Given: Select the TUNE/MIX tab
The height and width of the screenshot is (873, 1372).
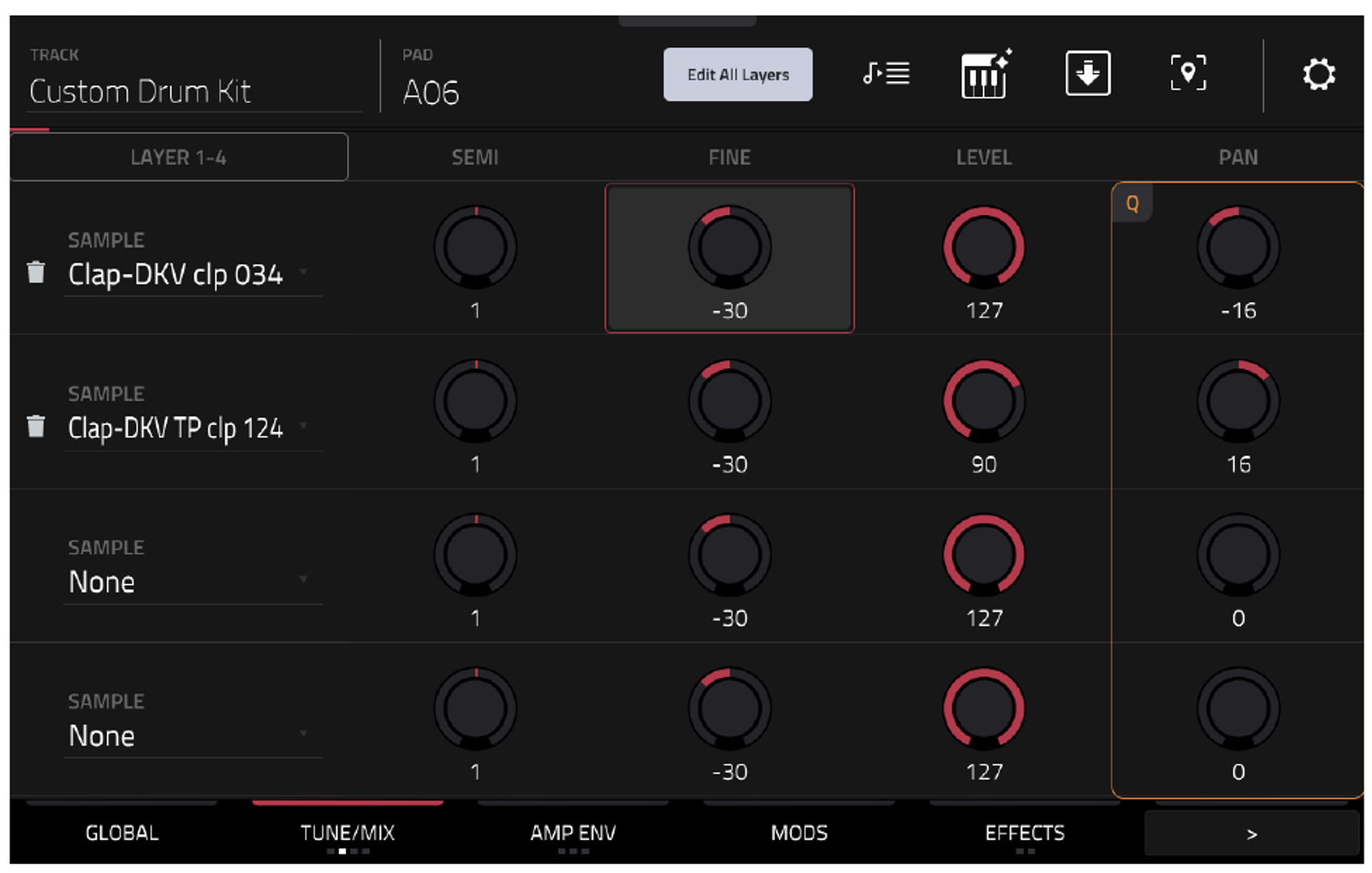Looking at the screenshot, I should pyautogui.click(x=348, y=833).
